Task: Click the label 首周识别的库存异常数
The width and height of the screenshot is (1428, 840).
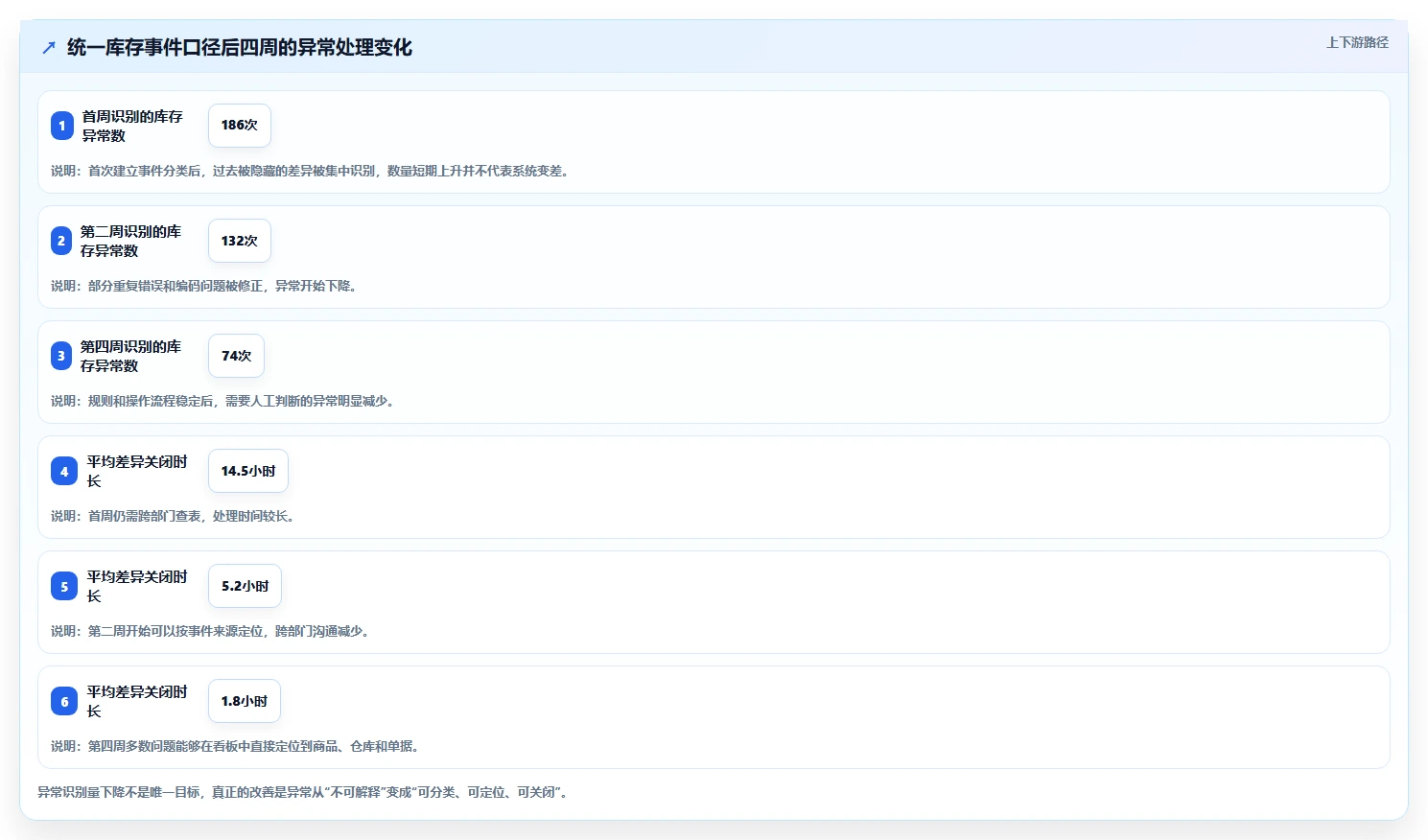Action: (x=132, y=126)
